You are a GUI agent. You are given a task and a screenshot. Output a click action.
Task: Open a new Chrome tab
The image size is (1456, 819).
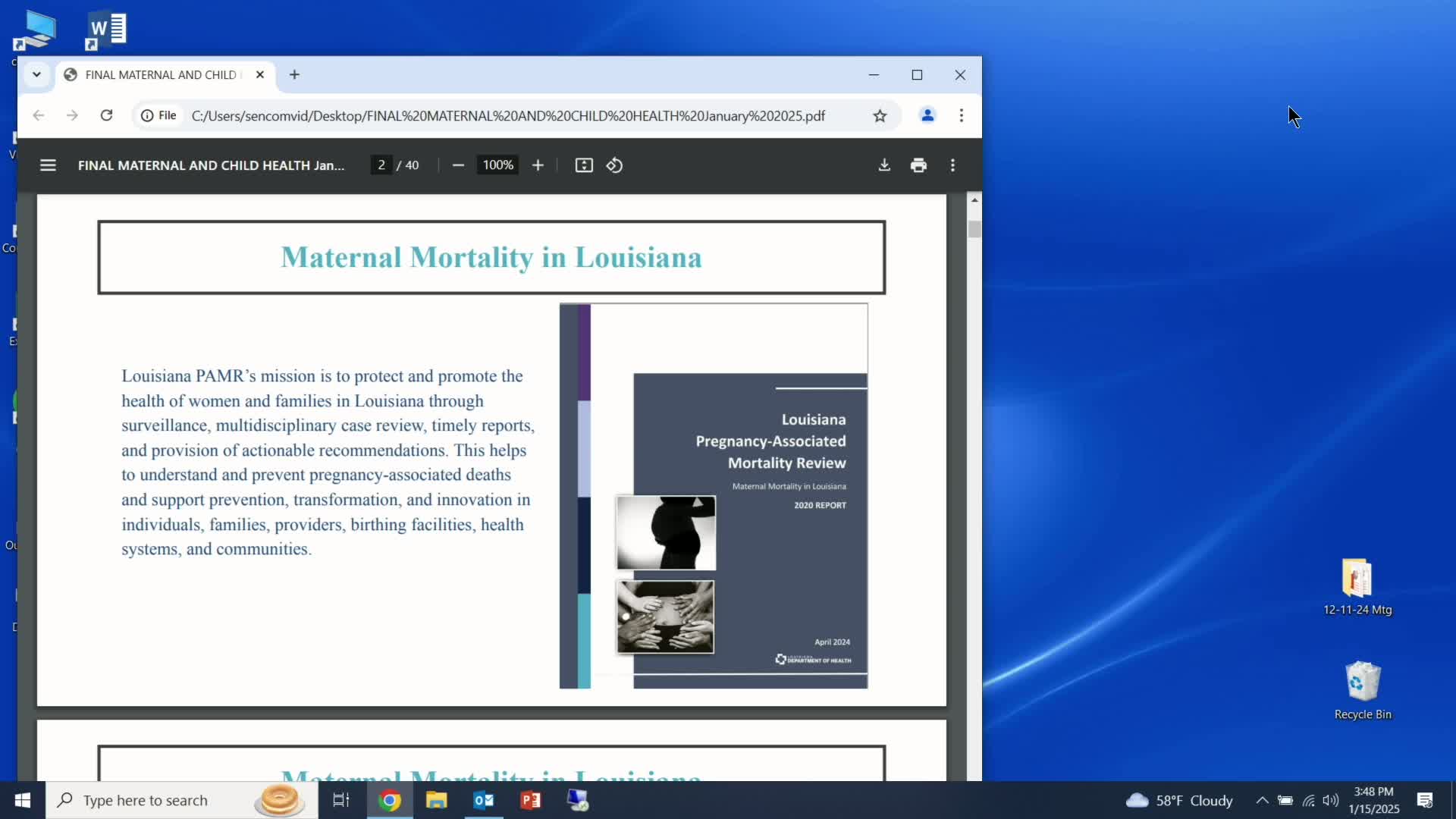(295, 74)
